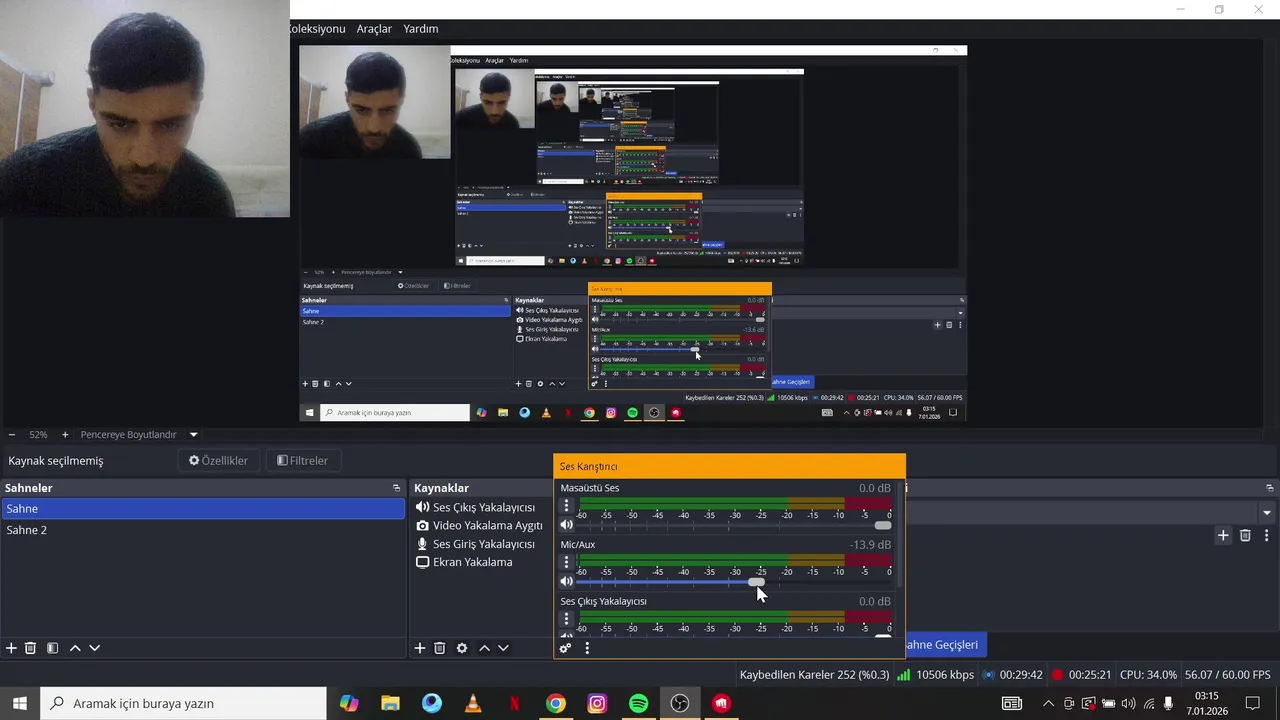This screenshot has height=720, width=1280.
Task: Add a new source in Kaynaklar panel
Action: 420,648
